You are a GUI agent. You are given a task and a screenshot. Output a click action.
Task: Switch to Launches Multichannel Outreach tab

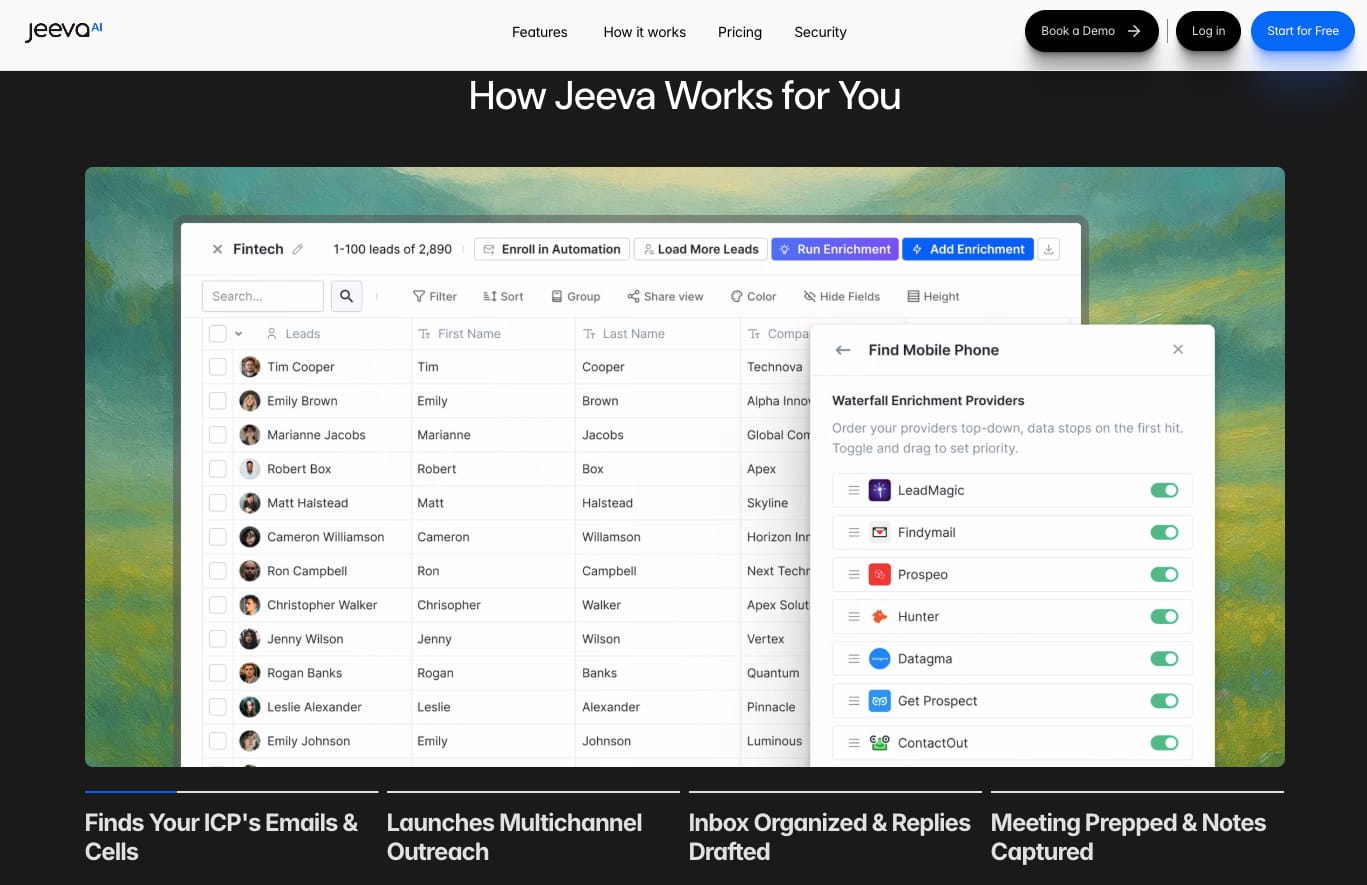click(x=514, y=836)
